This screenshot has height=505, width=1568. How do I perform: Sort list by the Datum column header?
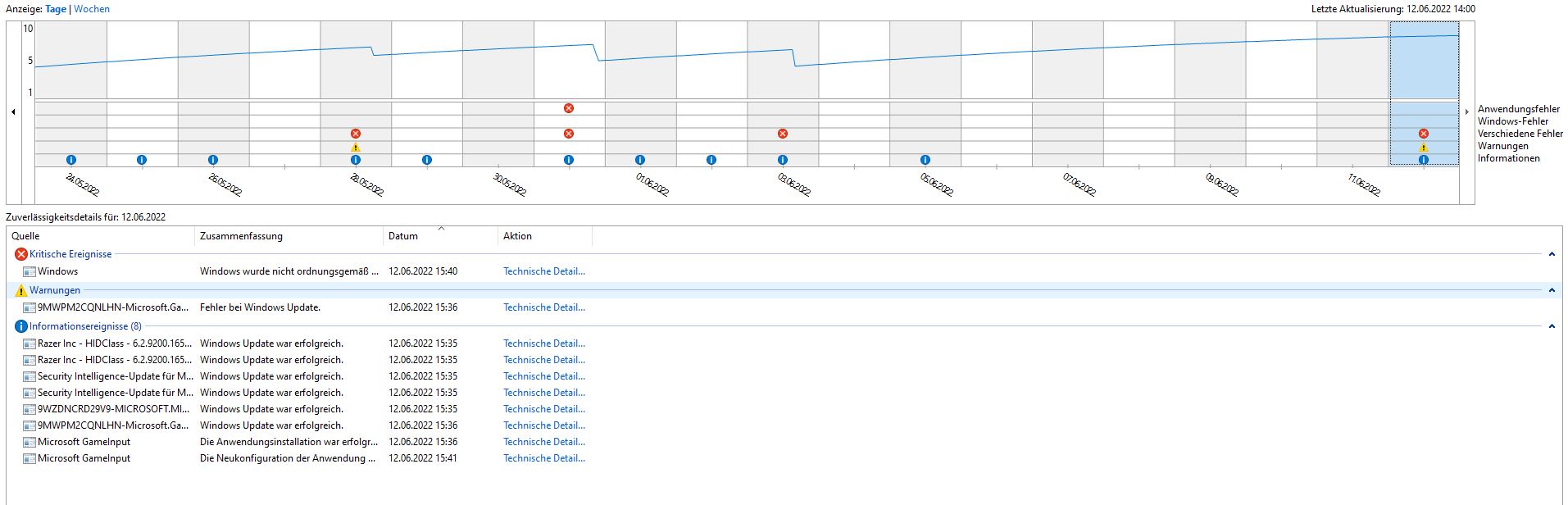tap(440, 236)
